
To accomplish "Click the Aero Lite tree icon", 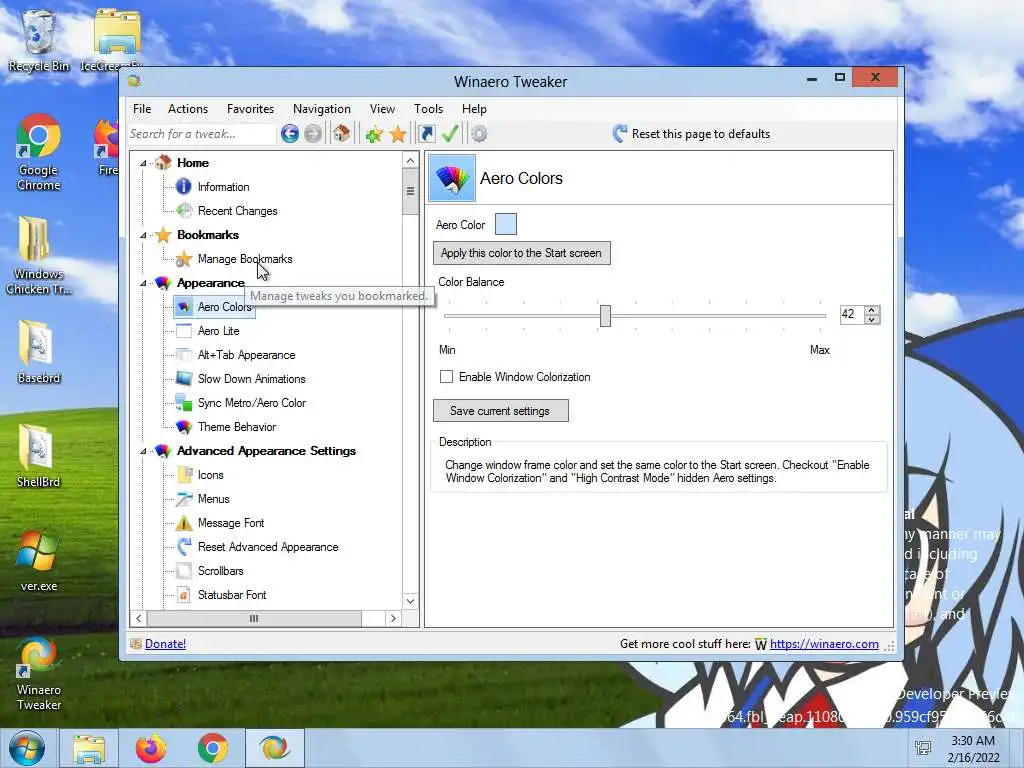I will pos(184,330).
